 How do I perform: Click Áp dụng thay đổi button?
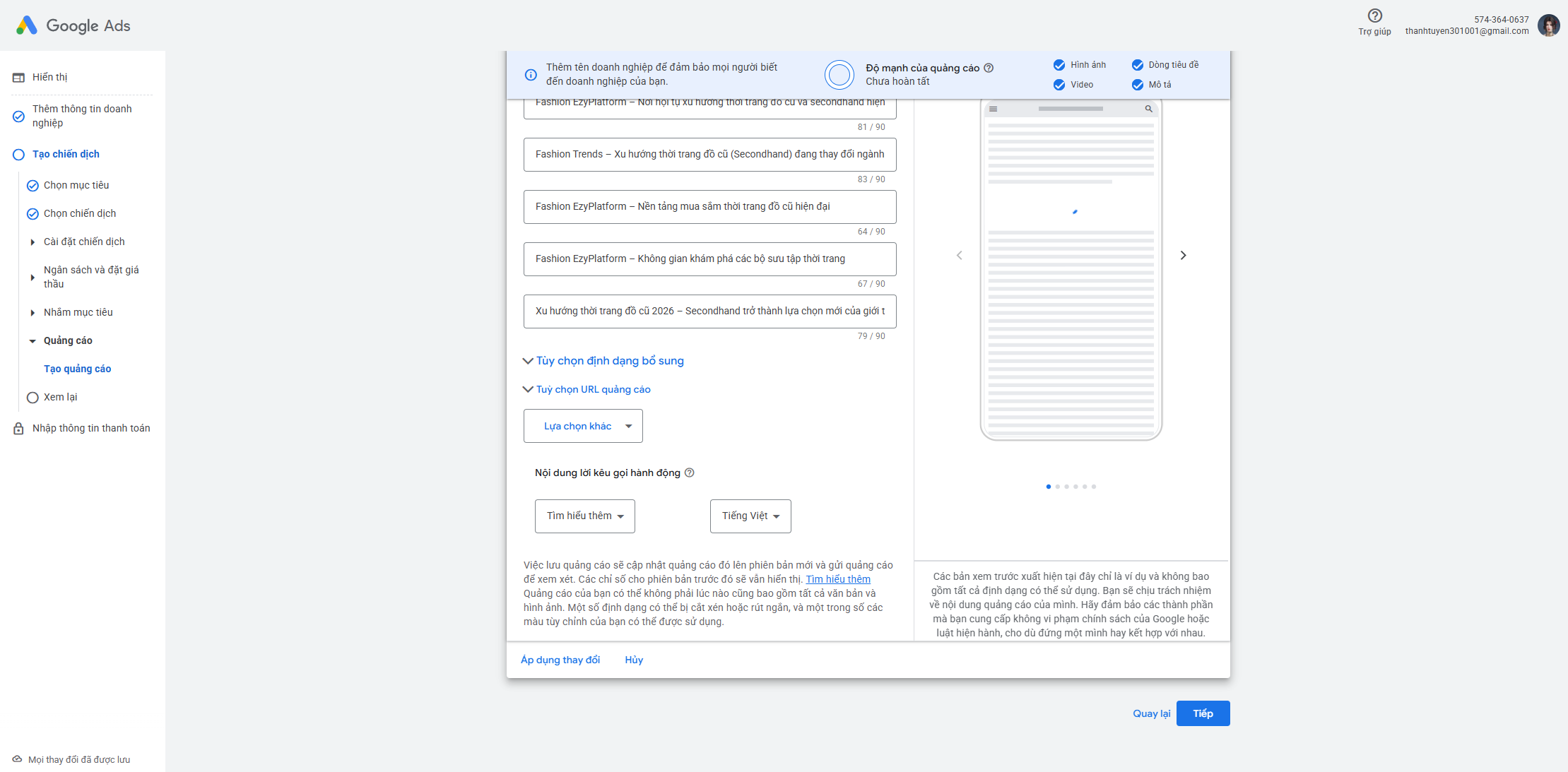[x=560, y=660]
